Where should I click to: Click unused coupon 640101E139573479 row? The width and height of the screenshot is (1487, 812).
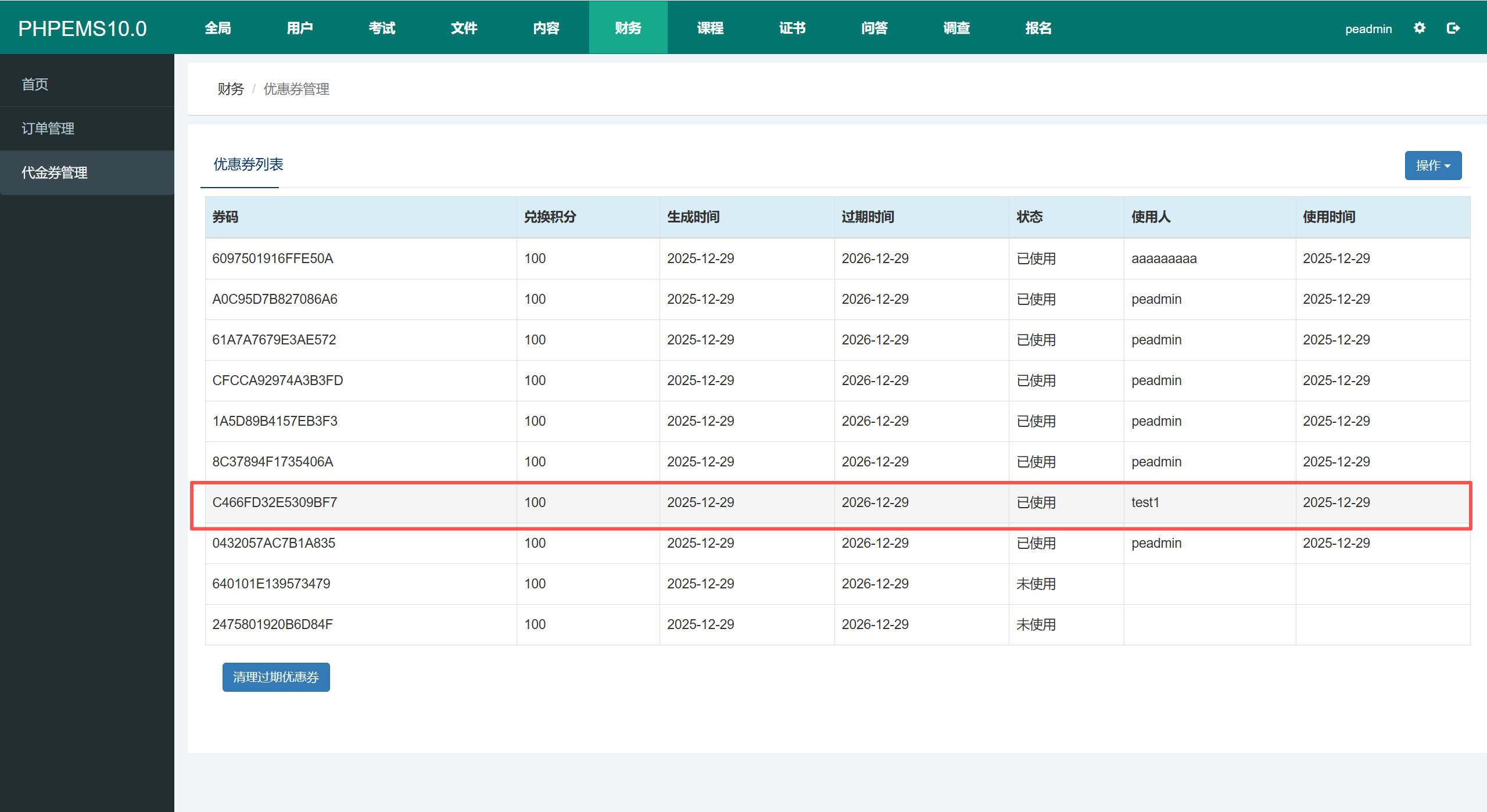pyautogui.click(x=271, y=584)
